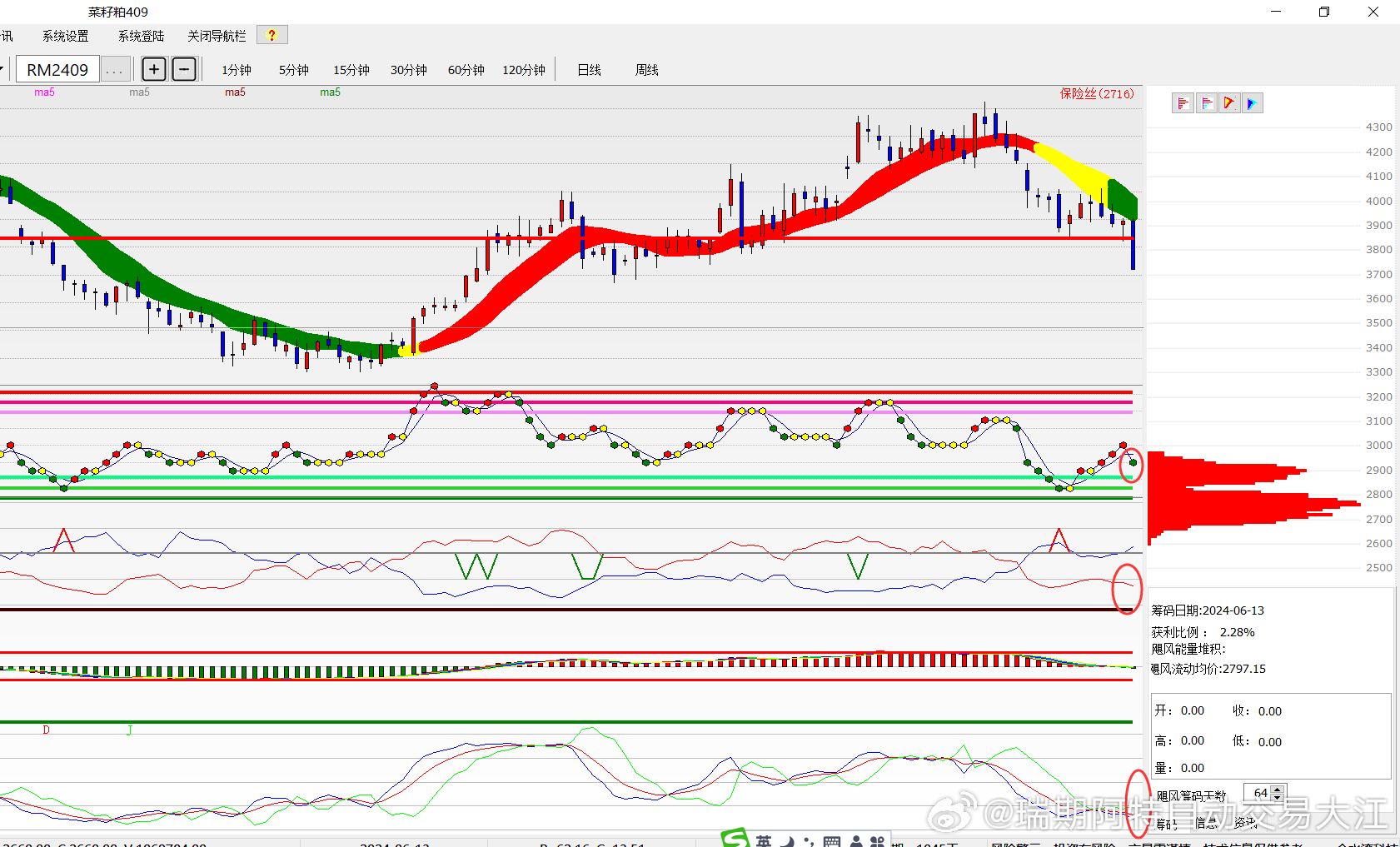Click the gray ma5 legend label

coord(140,92)
